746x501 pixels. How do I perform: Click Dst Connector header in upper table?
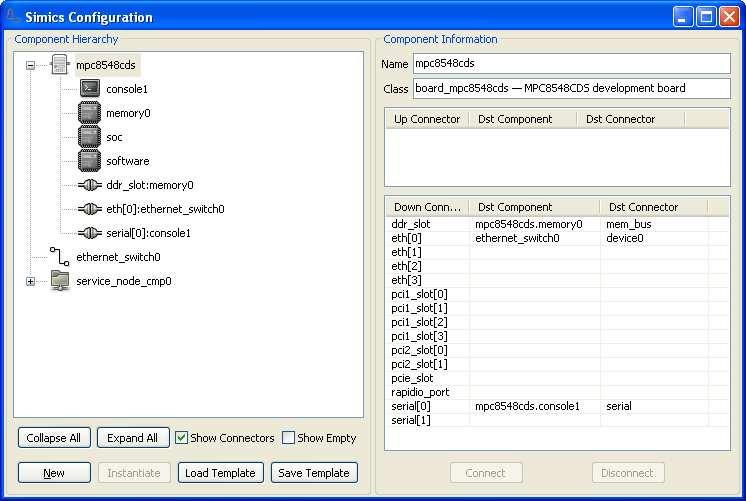[x=630, y=119]
